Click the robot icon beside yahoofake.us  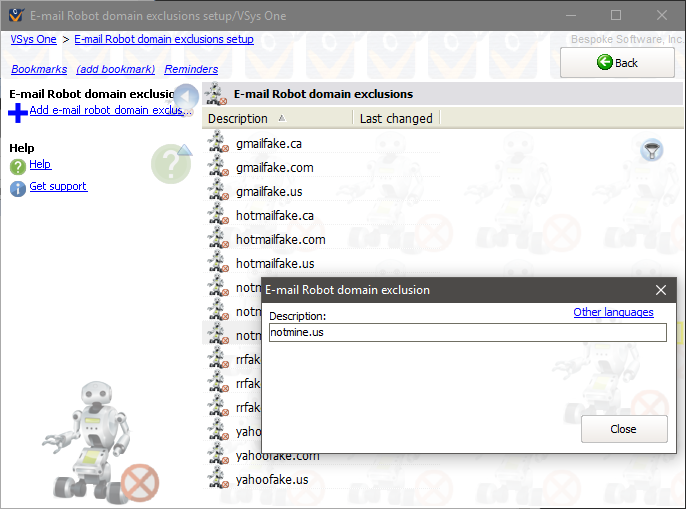pos(218,479)
